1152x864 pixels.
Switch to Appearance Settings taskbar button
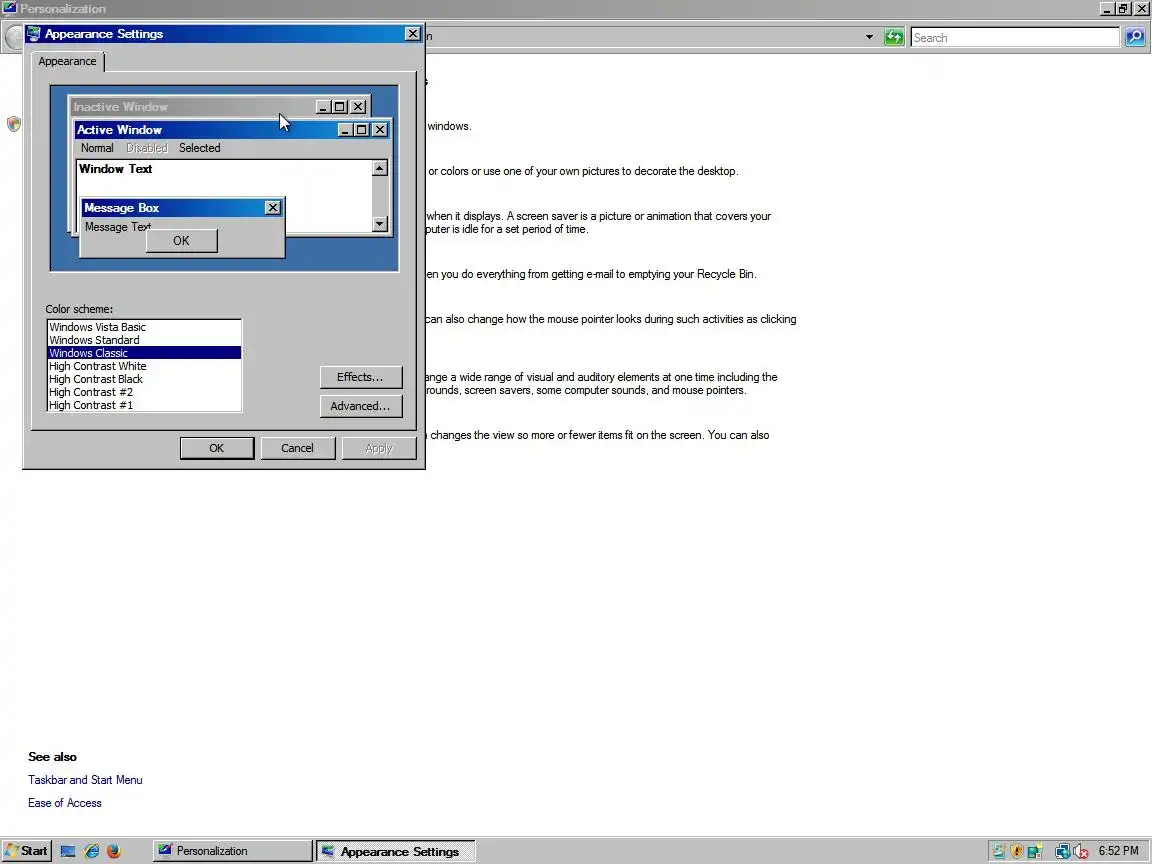396,851
